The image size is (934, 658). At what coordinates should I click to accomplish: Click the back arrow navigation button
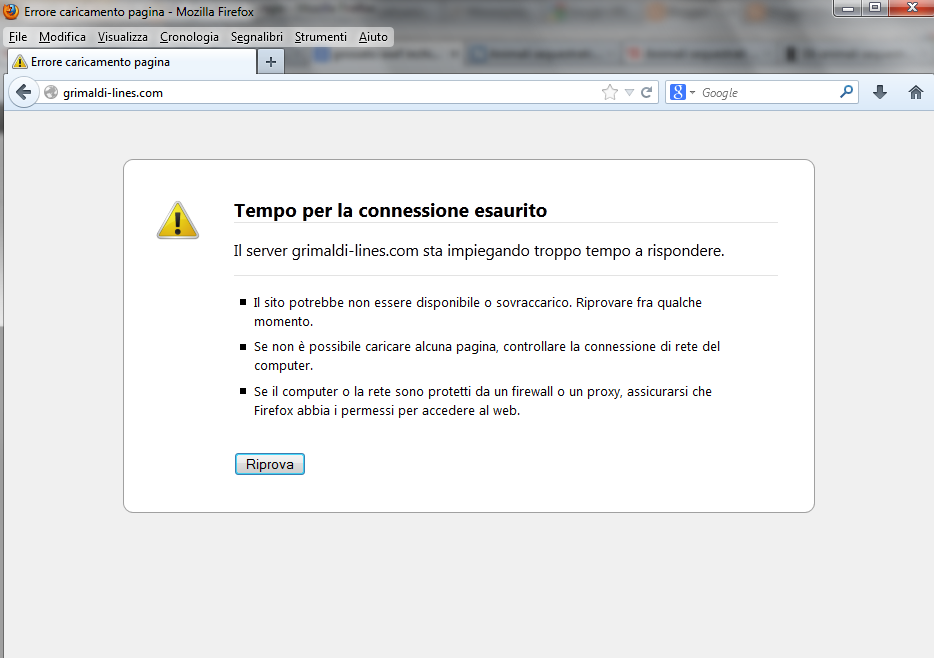[23, 92]
